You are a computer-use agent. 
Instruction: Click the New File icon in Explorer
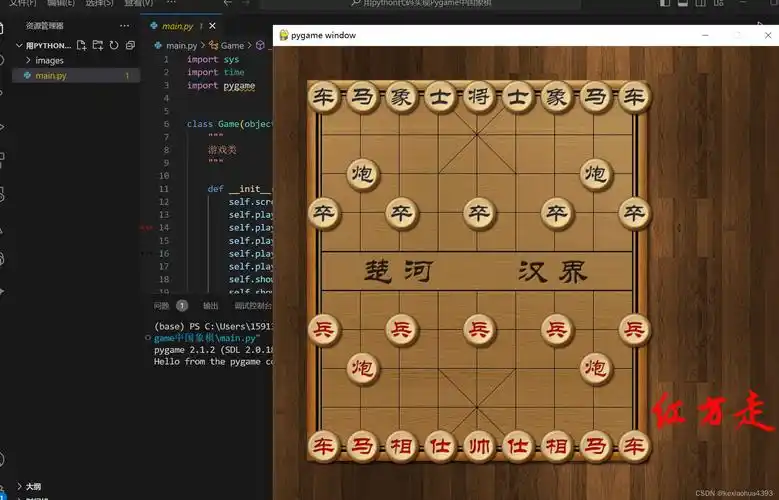point(81,45)
